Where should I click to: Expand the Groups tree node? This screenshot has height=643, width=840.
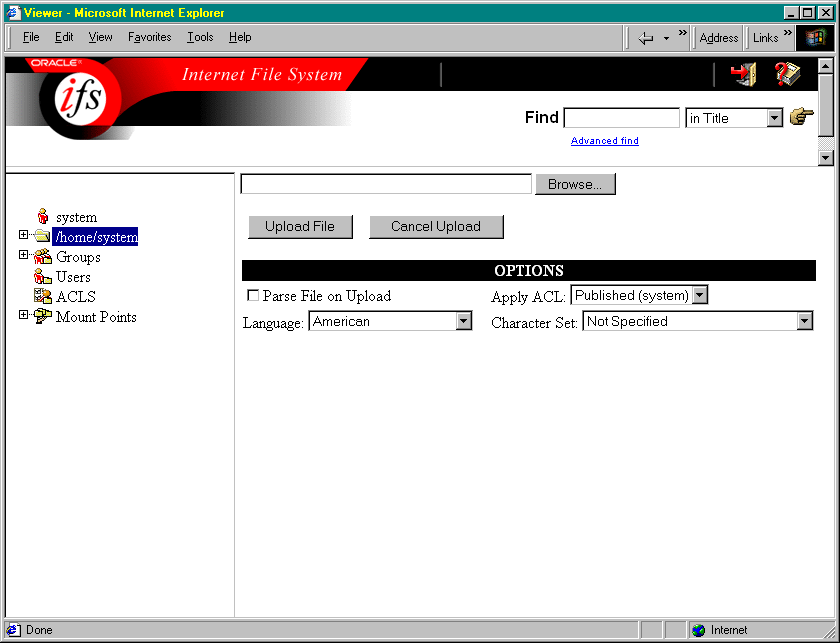click(23, 255)
